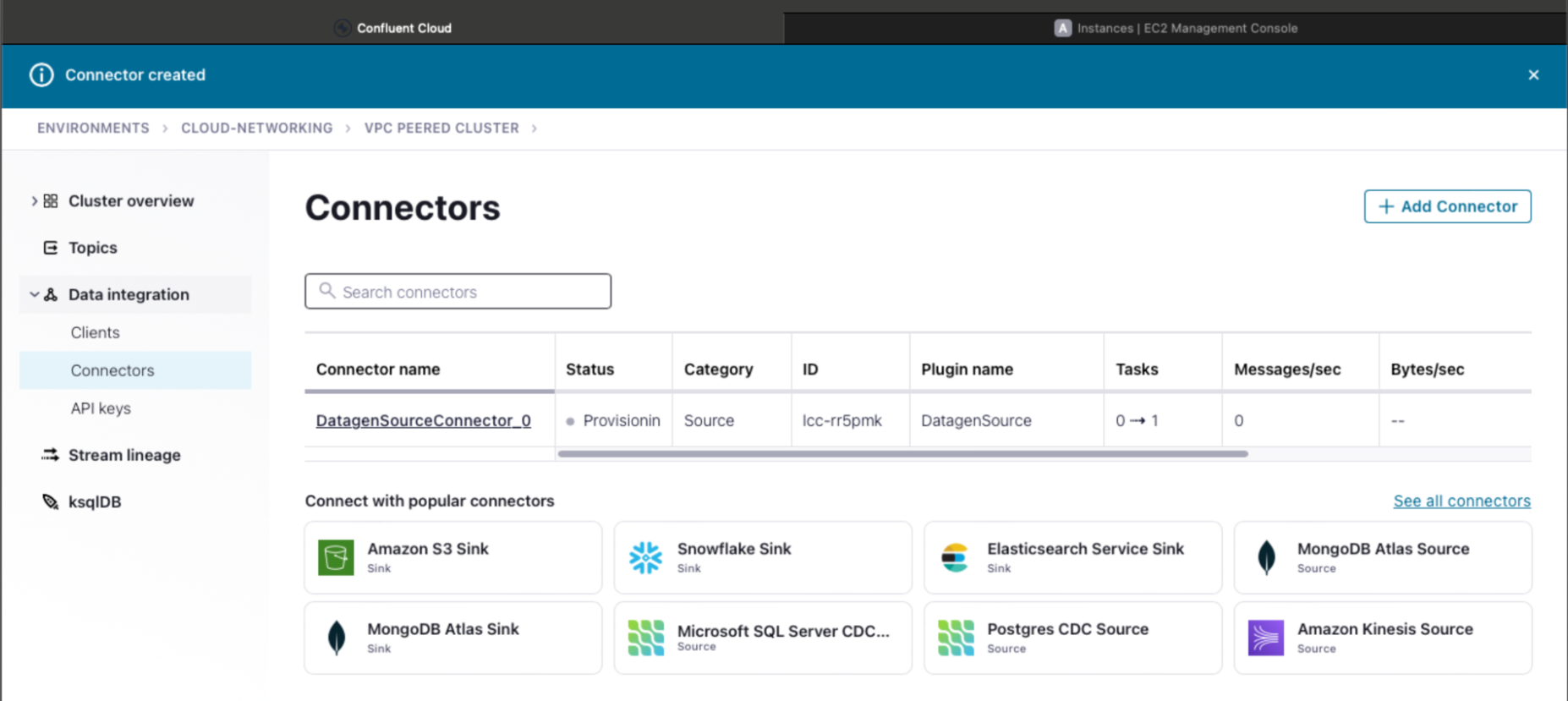The image size is (1568, 701).
Task: Select the Microsoft SQL Server CDC card
Action: tap(763, 638)
